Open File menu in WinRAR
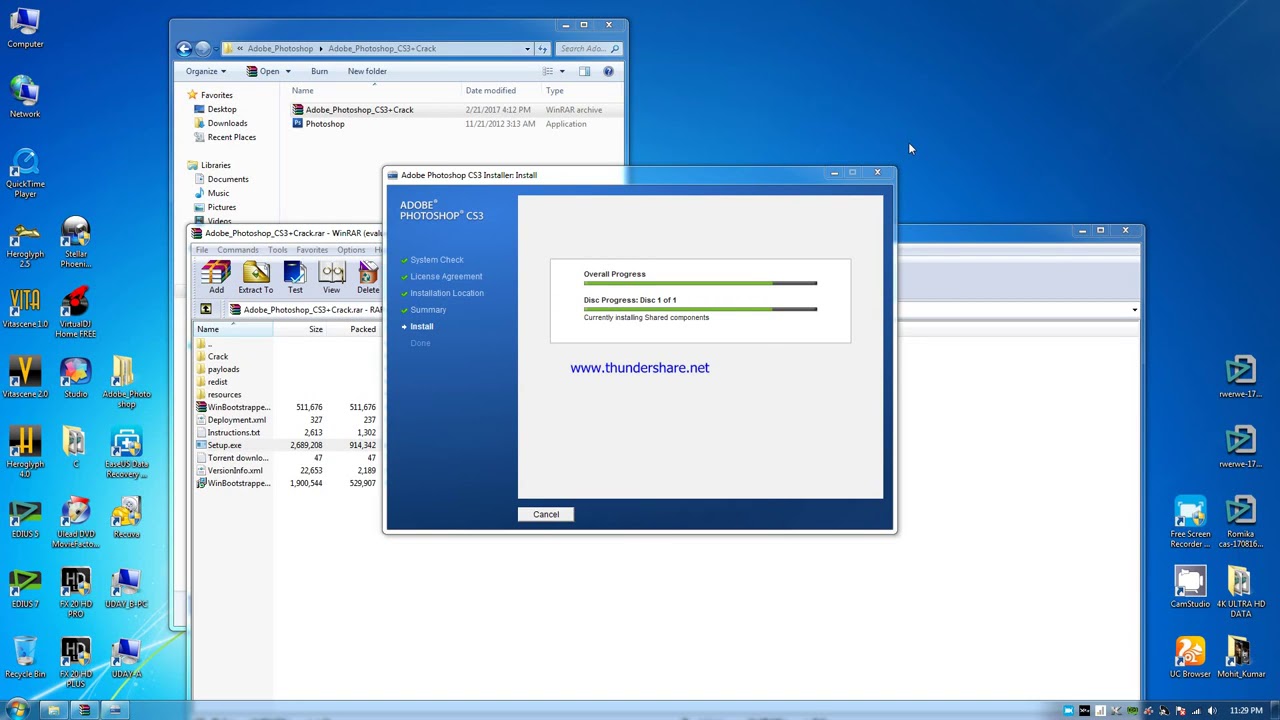 click(202, 250)
